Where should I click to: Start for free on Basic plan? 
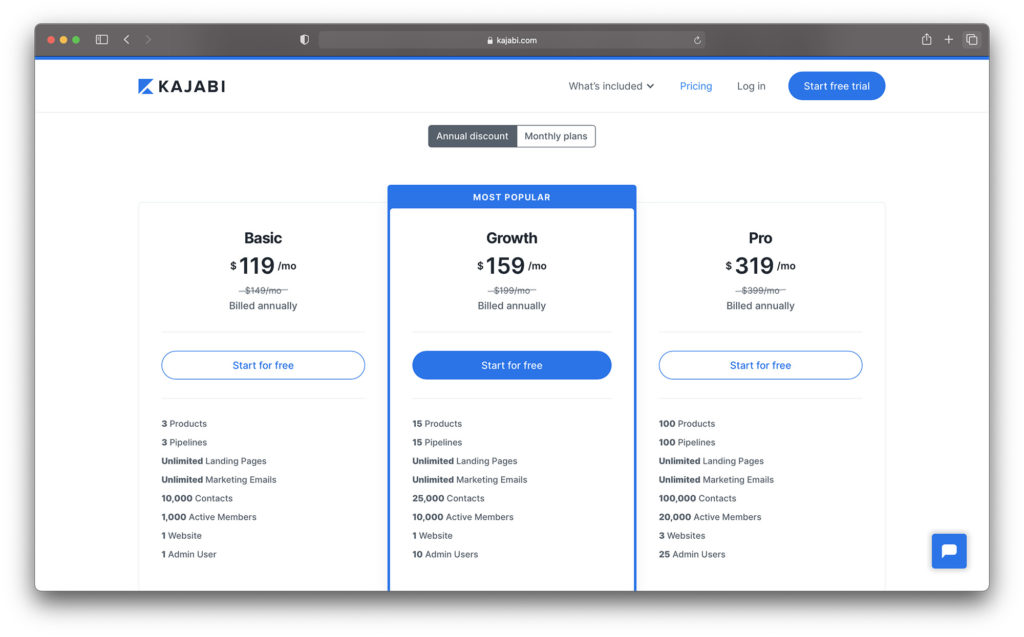[x=263, y=365]
